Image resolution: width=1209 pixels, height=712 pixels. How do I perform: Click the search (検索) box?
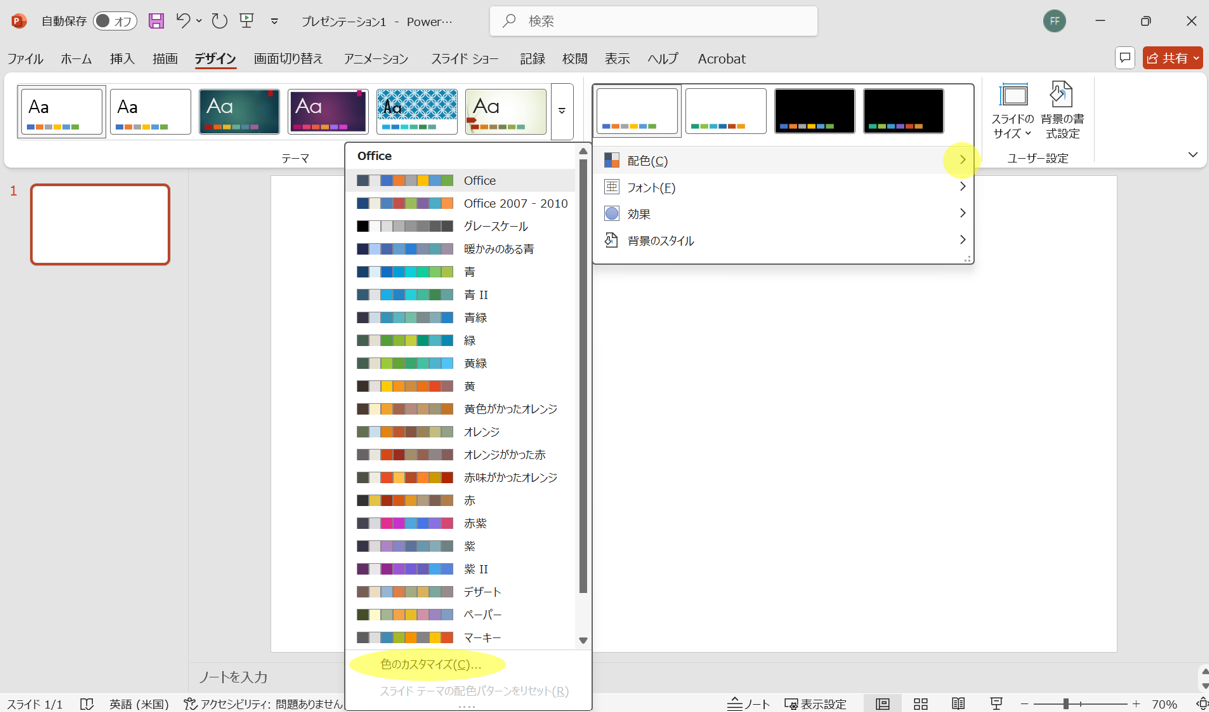click(x=654, y=21)
